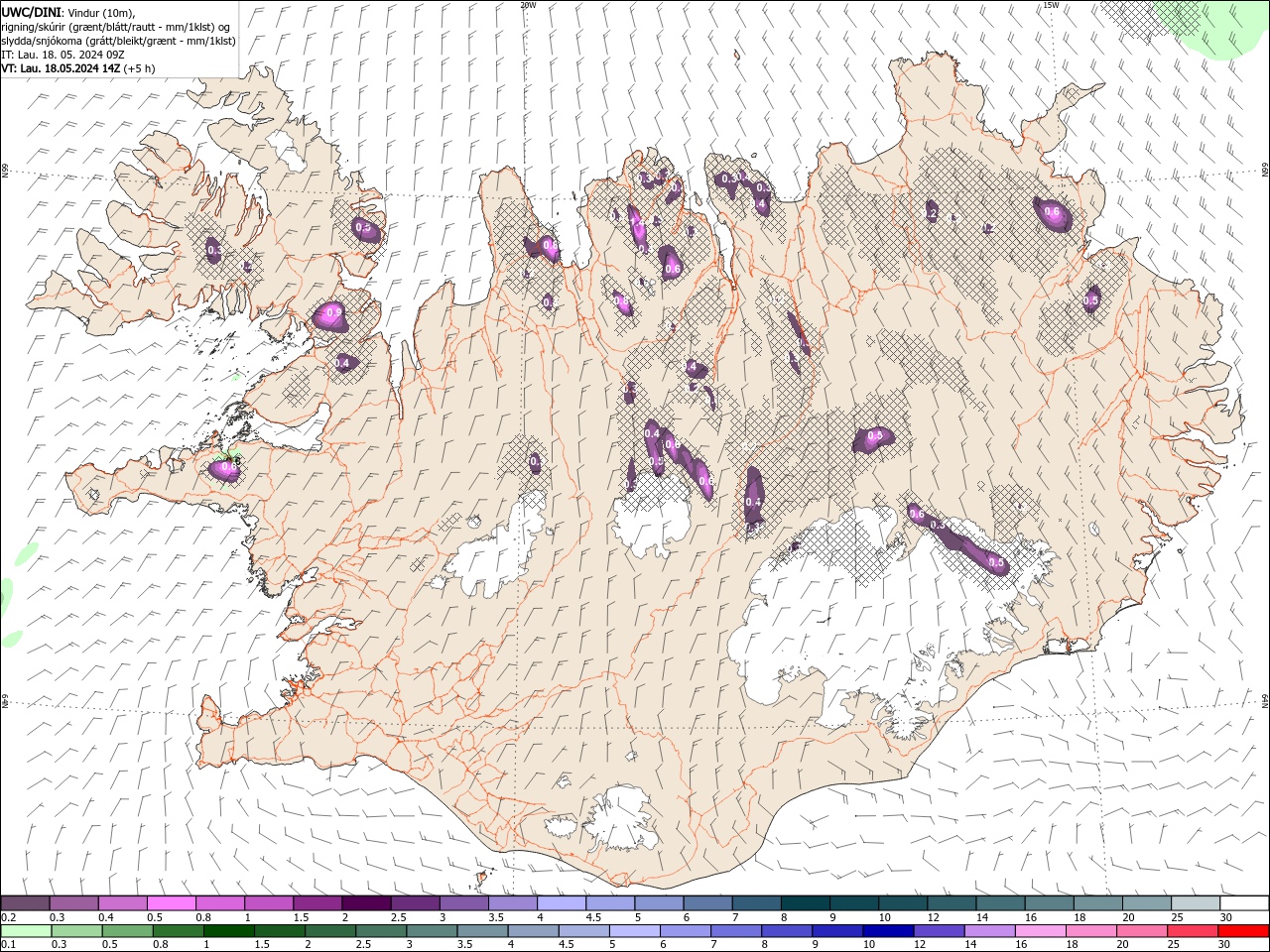Choose the 0.4 orchid swatch in top legend row
The height and width of the screenshot is (952, 1270).
122,903
